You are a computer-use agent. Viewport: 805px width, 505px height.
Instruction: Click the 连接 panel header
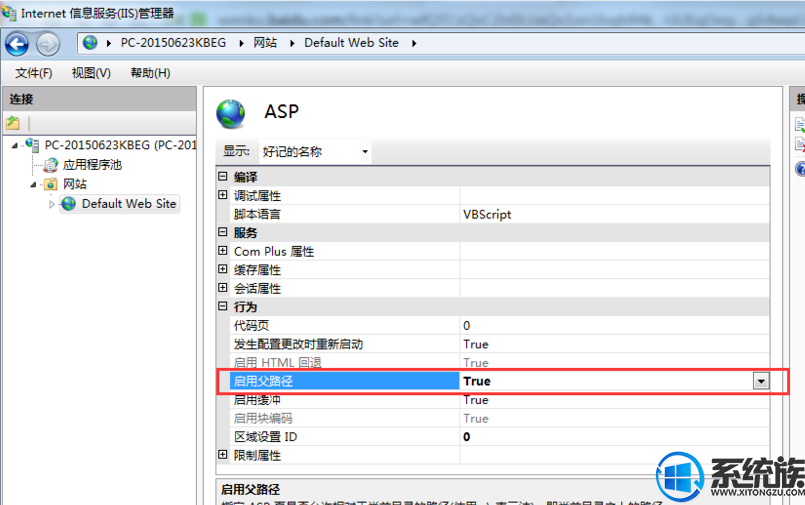100,99
